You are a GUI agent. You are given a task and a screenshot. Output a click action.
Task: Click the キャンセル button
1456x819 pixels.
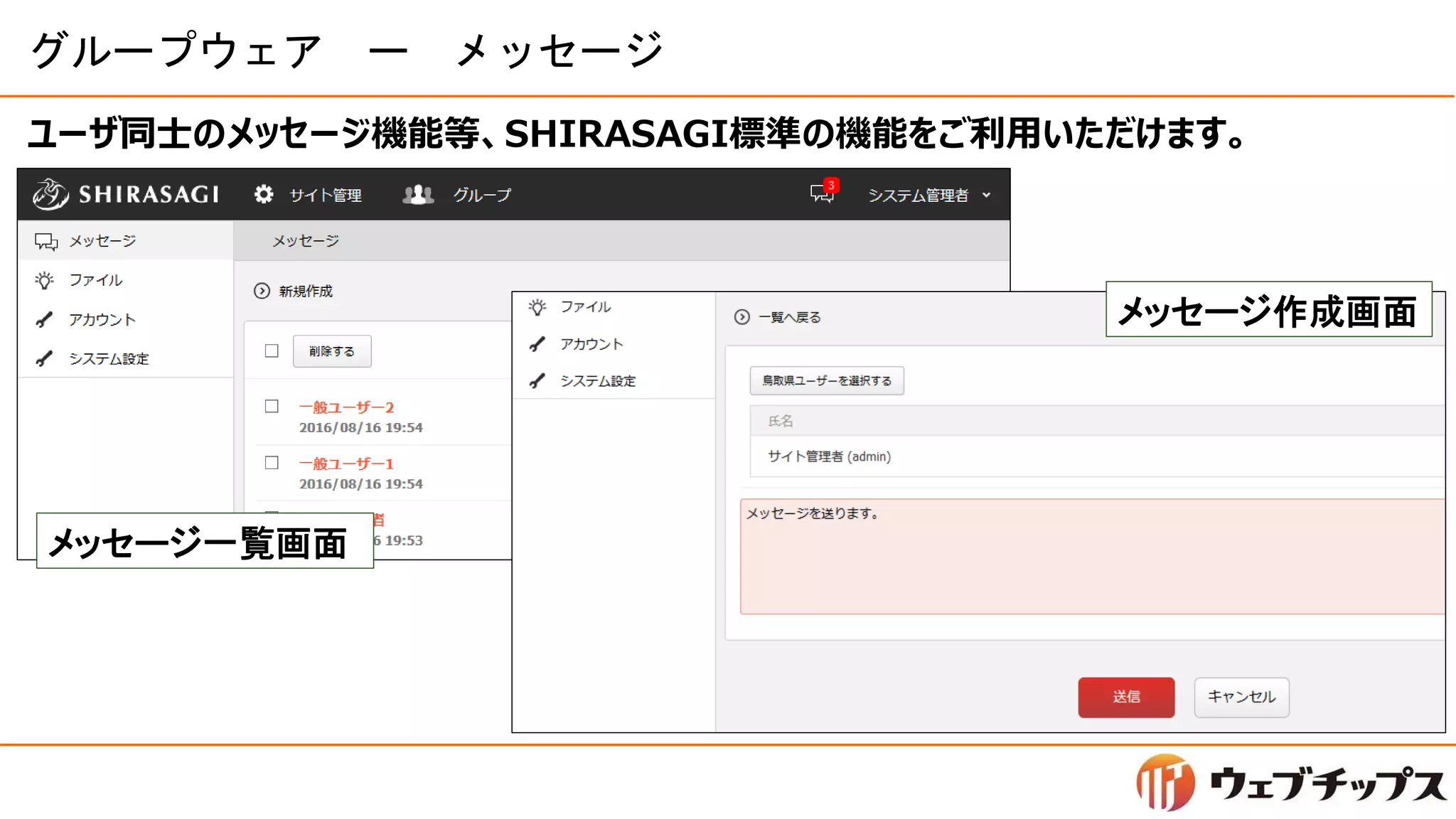coord(1241,697)
